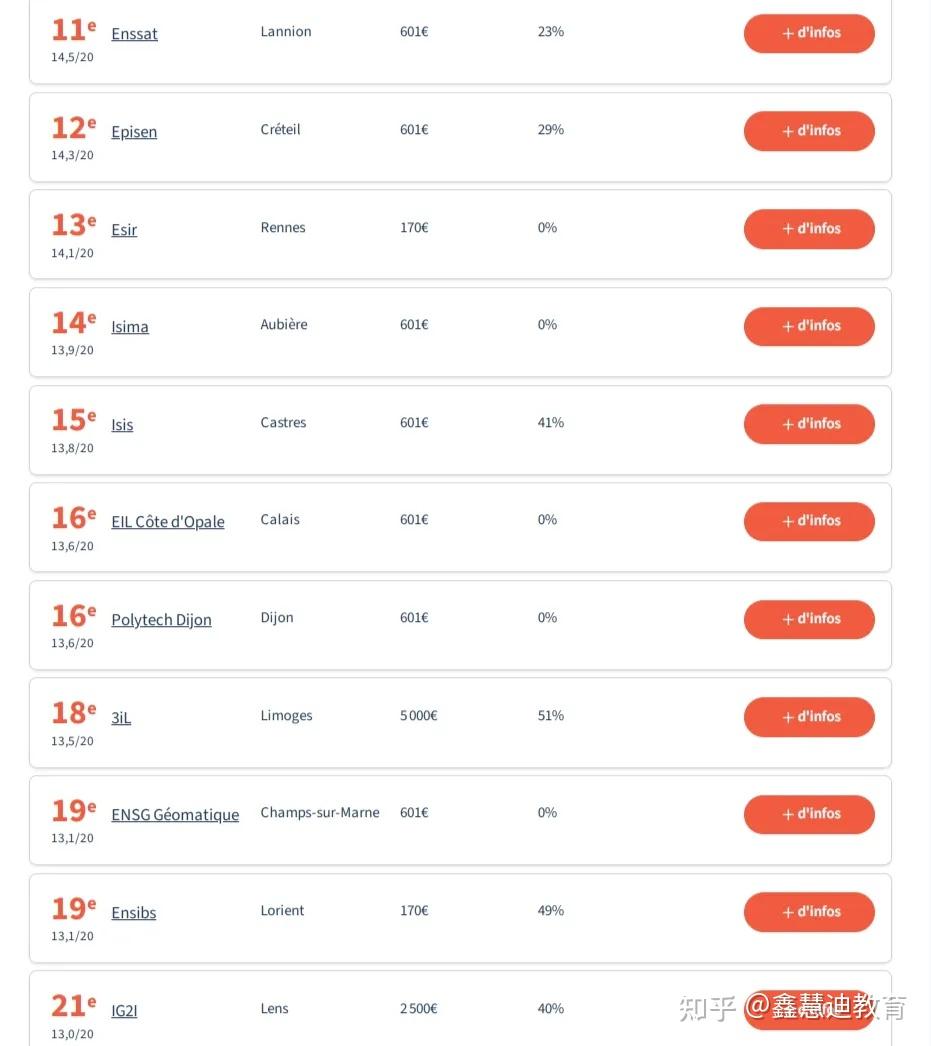The image size is (931, 1046).
Task: Click "+ d'infos" button for Enssat
Action: [x=809, y=33]
